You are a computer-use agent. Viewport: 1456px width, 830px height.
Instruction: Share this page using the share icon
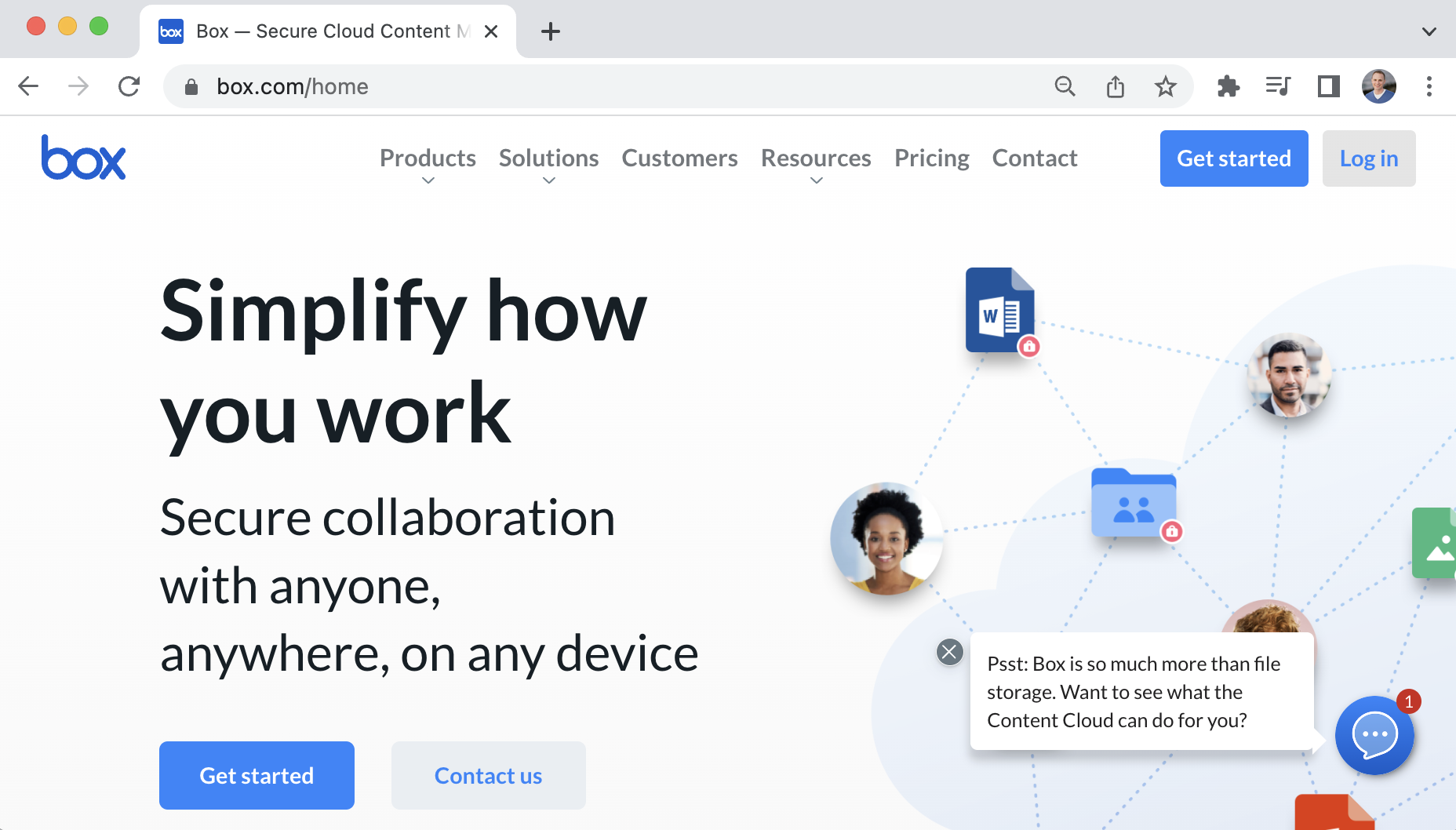coord(1115,86)
